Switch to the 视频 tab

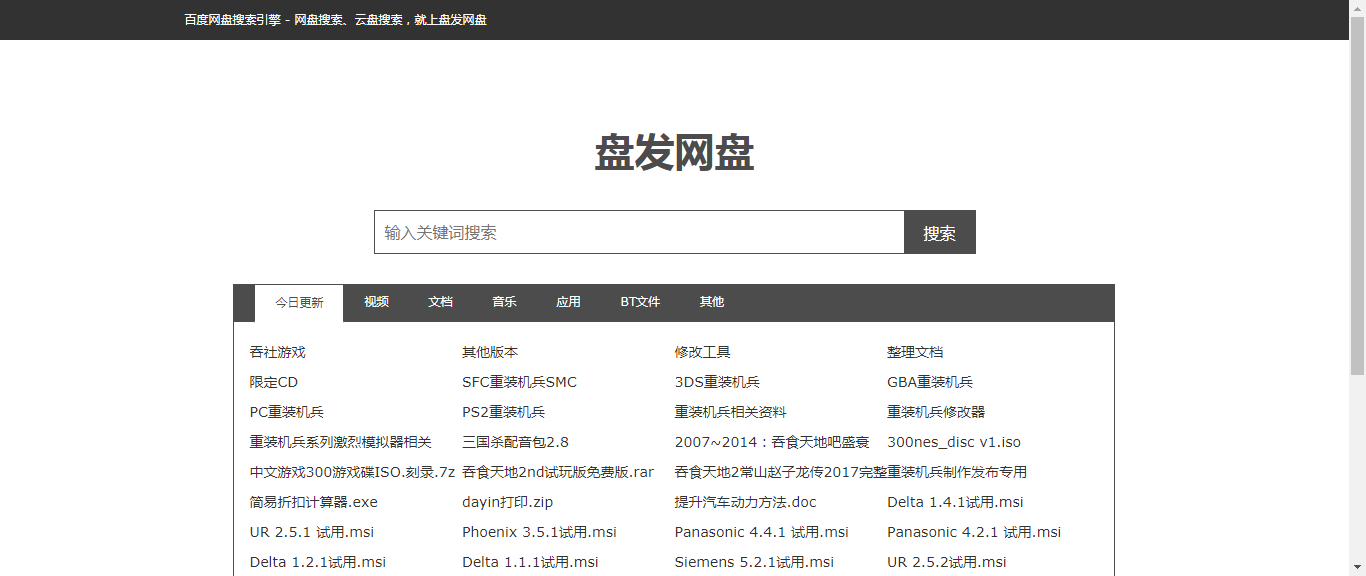click(376, 302)
